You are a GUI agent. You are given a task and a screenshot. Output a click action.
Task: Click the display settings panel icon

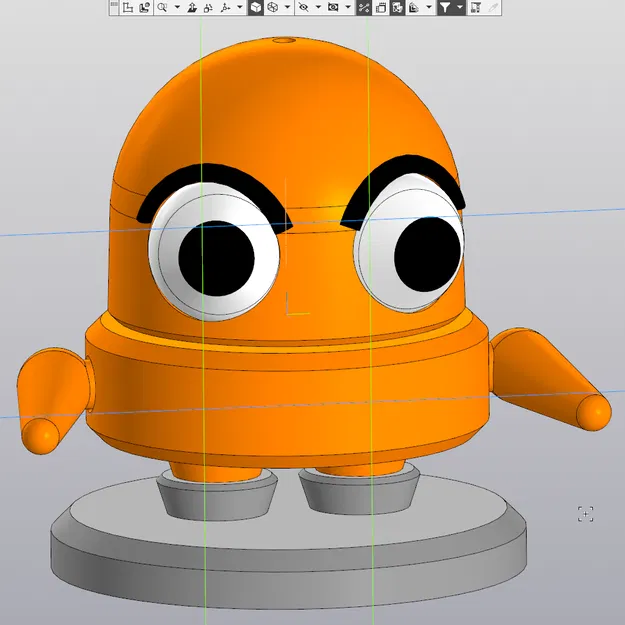point(476,7)
